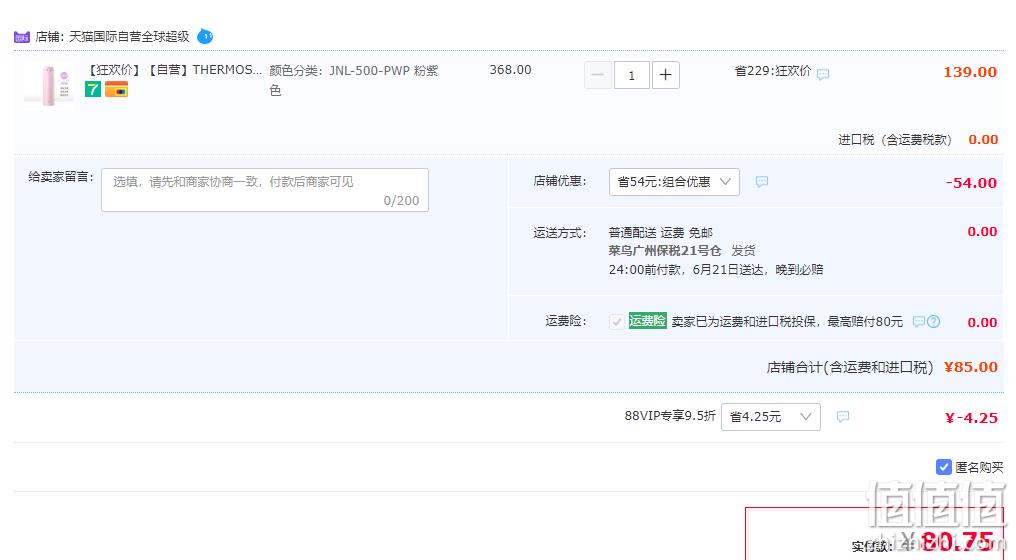The width and height of the screenshot is (1016, 560).
Task: Click the 88VIP专享9.5折 label
Action: pos(670,415)
